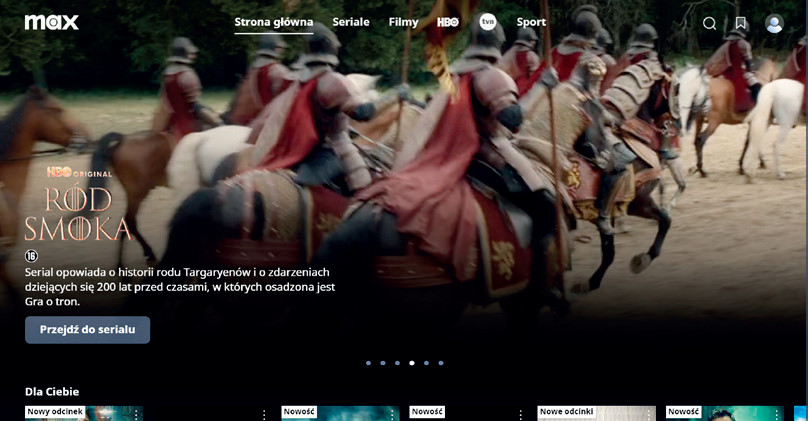808x421 pixels.
Task: Switch to the Filmy section
Action: tap(403, 22)
